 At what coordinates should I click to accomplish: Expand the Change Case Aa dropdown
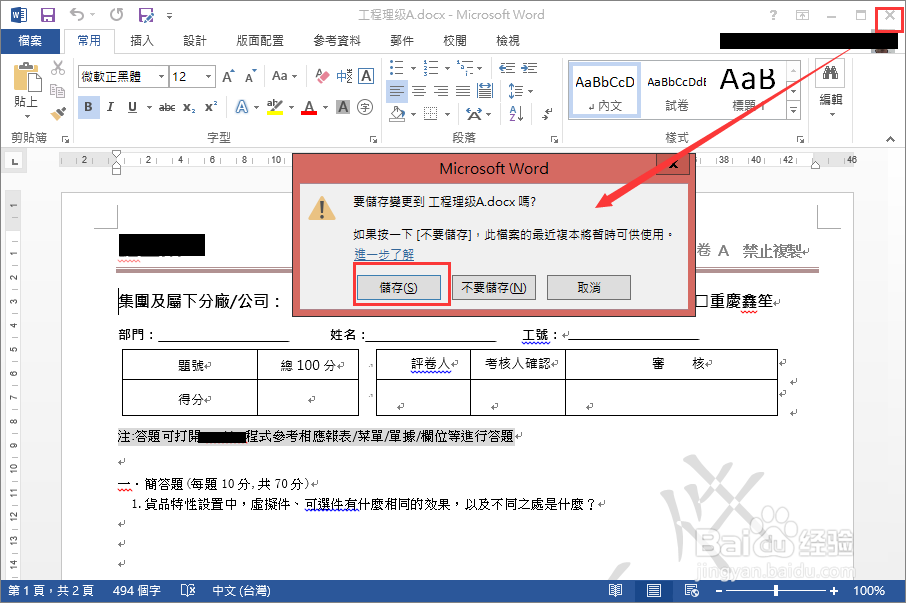click(284, 76)
